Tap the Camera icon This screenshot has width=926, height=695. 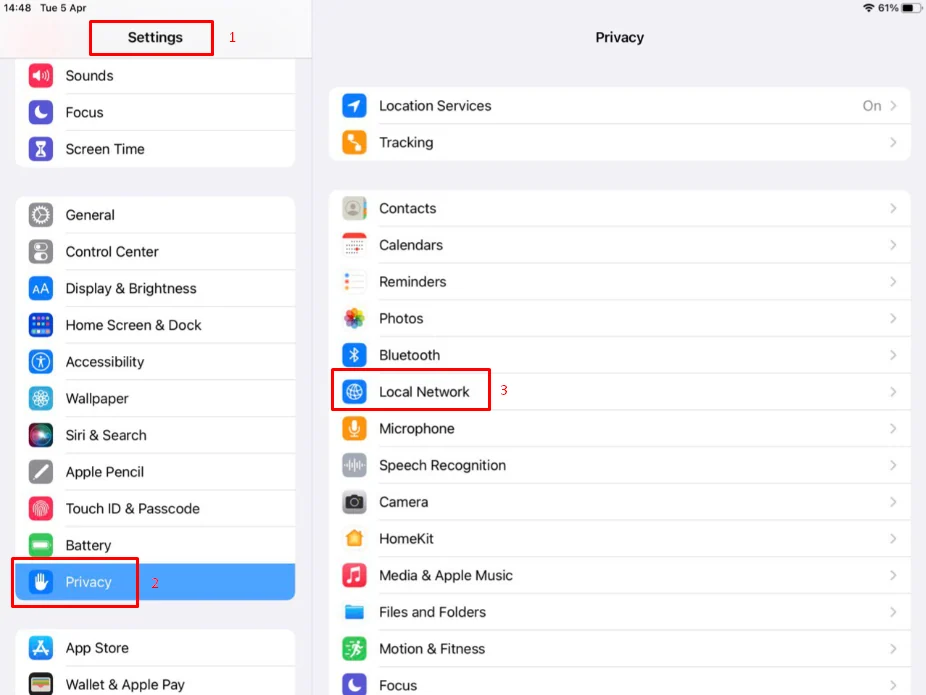tap(354, 502)
